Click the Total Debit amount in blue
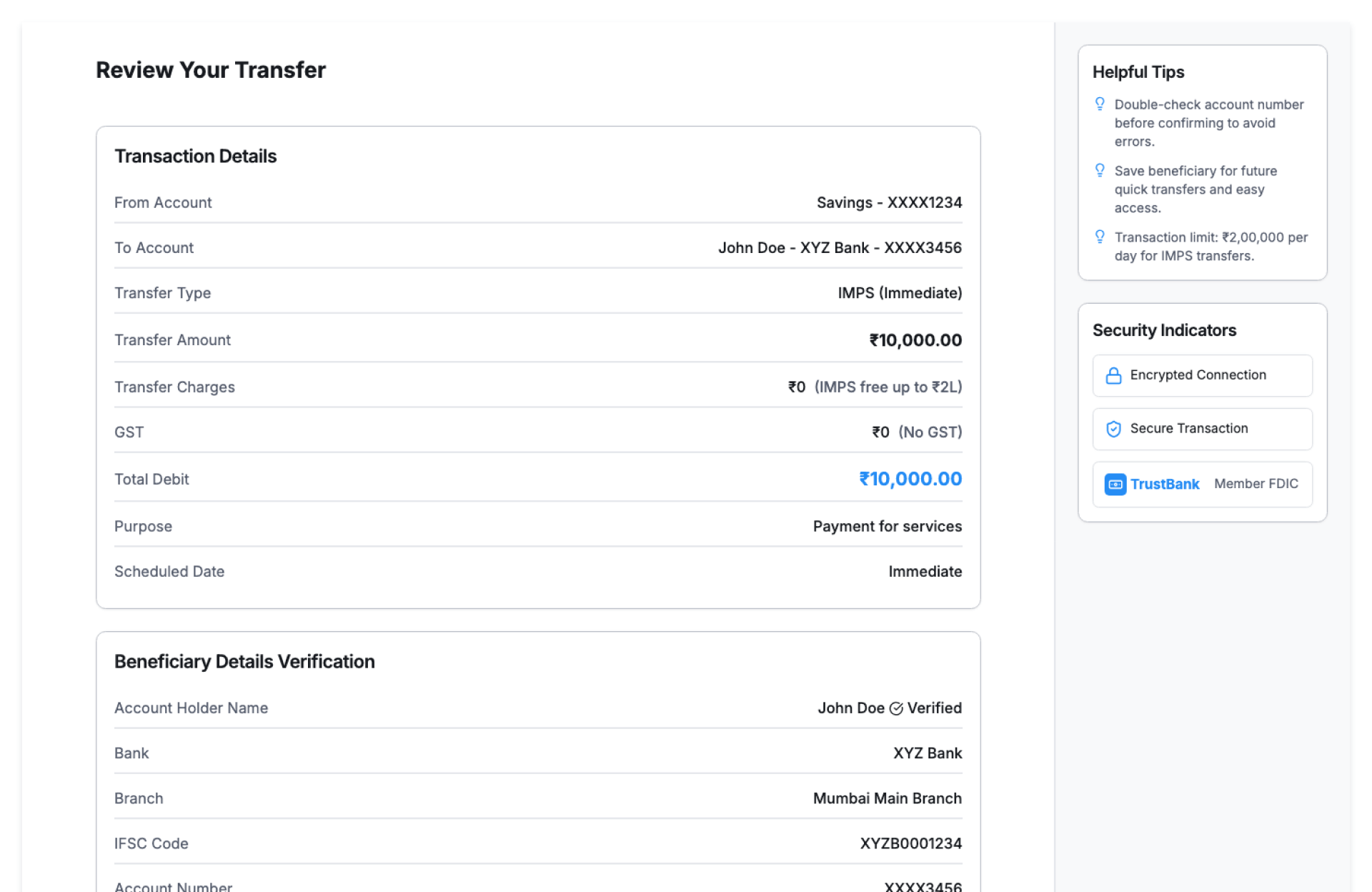The height and width of the screenshot is (892, 1372). point(910,479)
